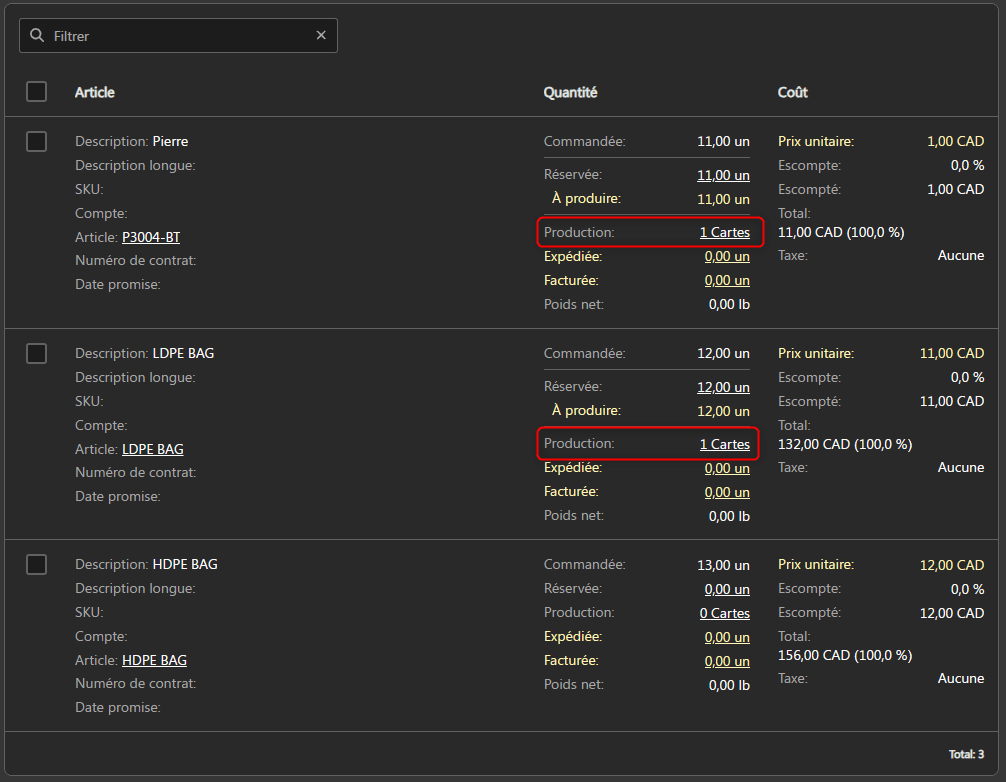This screenshot has height=782, width=1006.
Task: Click the Facturée 0,00 un link for LDPE BAG
Action: coord(726,492)
